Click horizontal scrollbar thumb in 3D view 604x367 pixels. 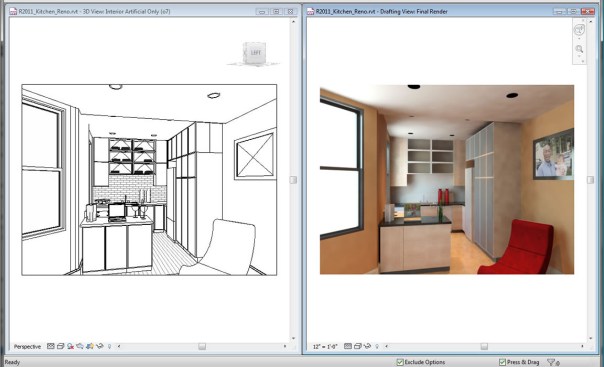202,347
